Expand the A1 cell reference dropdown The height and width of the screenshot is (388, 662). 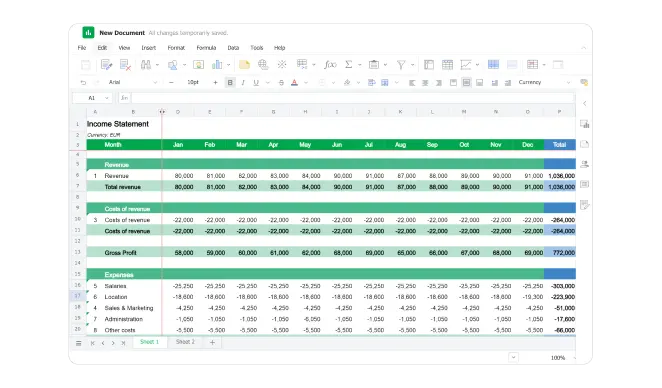pyautogui.click(x=107, y=98)
